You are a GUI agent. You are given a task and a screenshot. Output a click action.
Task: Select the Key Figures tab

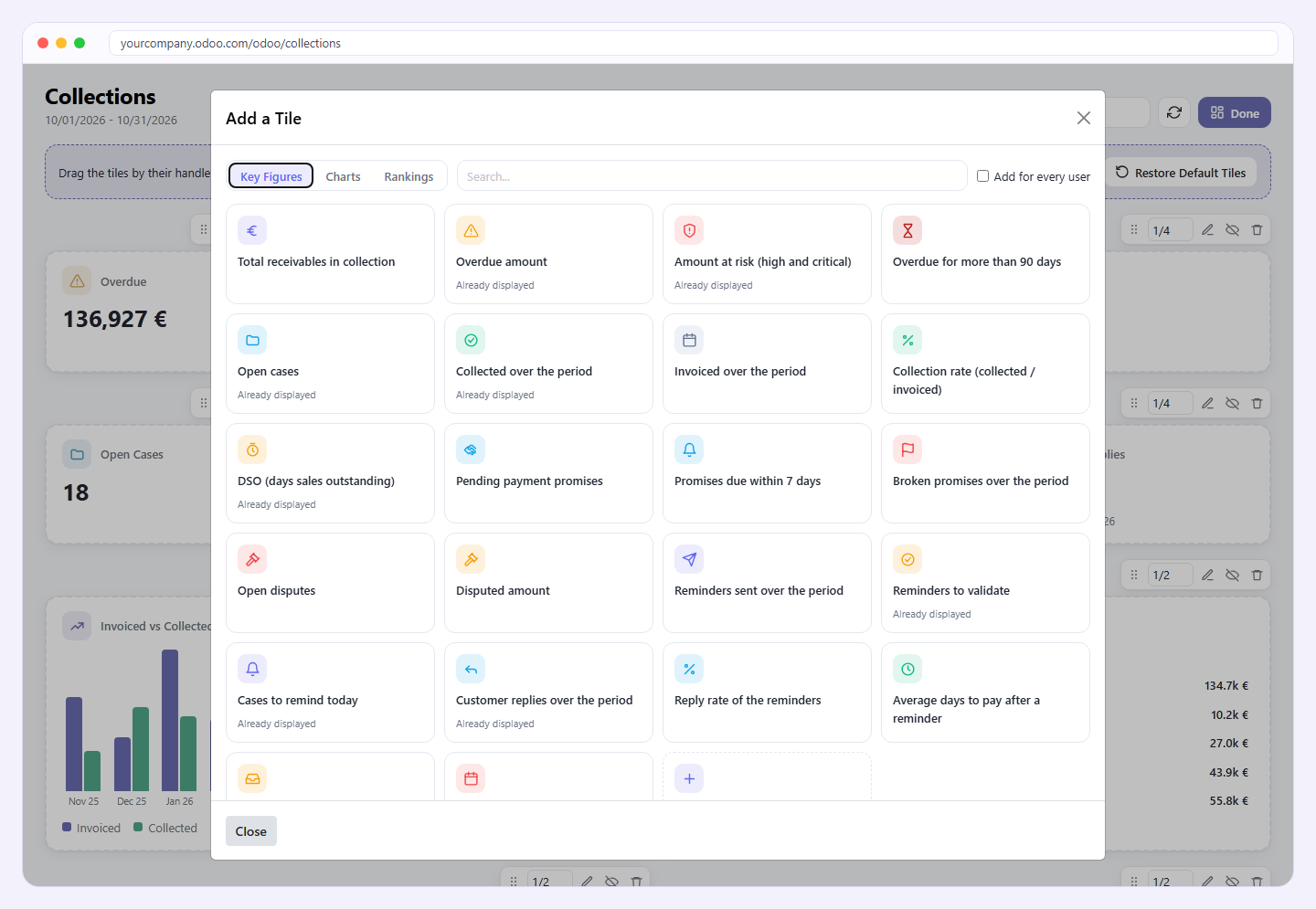coord(271,176)
